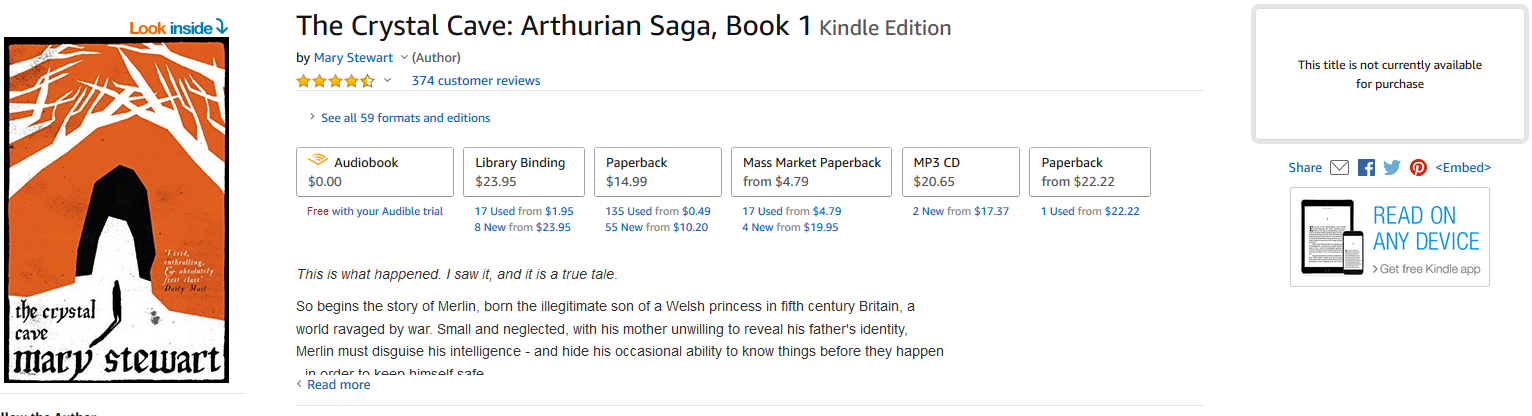This screenshot has height=416, width=1532.
Task: Expand the description with Read more
Action: pyautogui.click(x=338, y=385)
